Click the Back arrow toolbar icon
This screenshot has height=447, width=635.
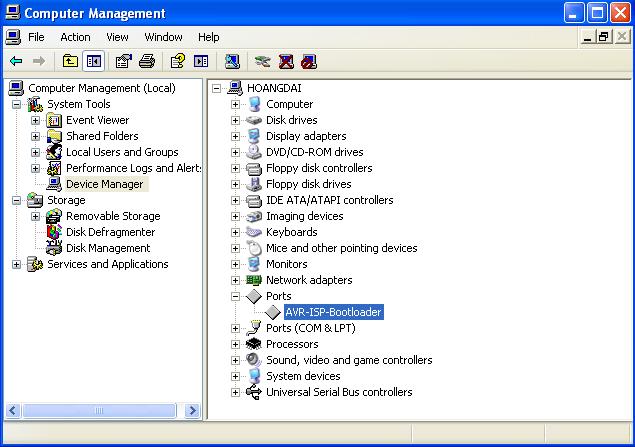point(16,61)
